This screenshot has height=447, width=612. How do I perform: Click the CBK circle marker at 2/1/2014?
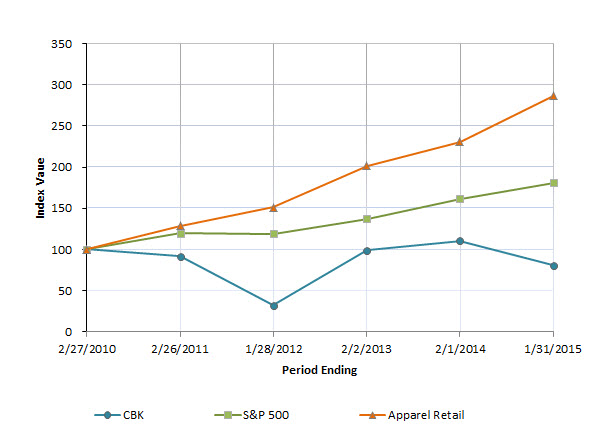pos(460,241)
